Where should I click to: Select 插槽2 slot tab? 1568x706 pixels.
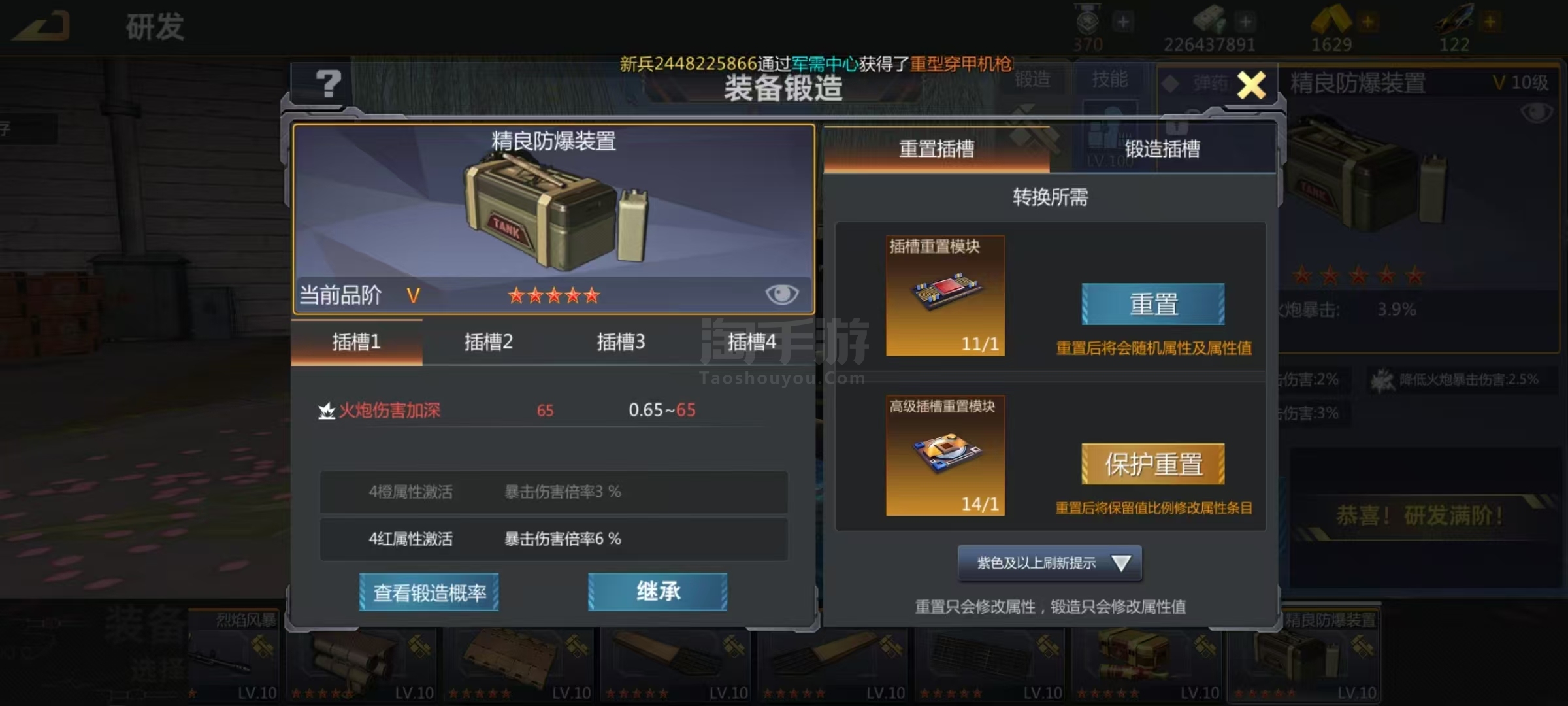489,342
